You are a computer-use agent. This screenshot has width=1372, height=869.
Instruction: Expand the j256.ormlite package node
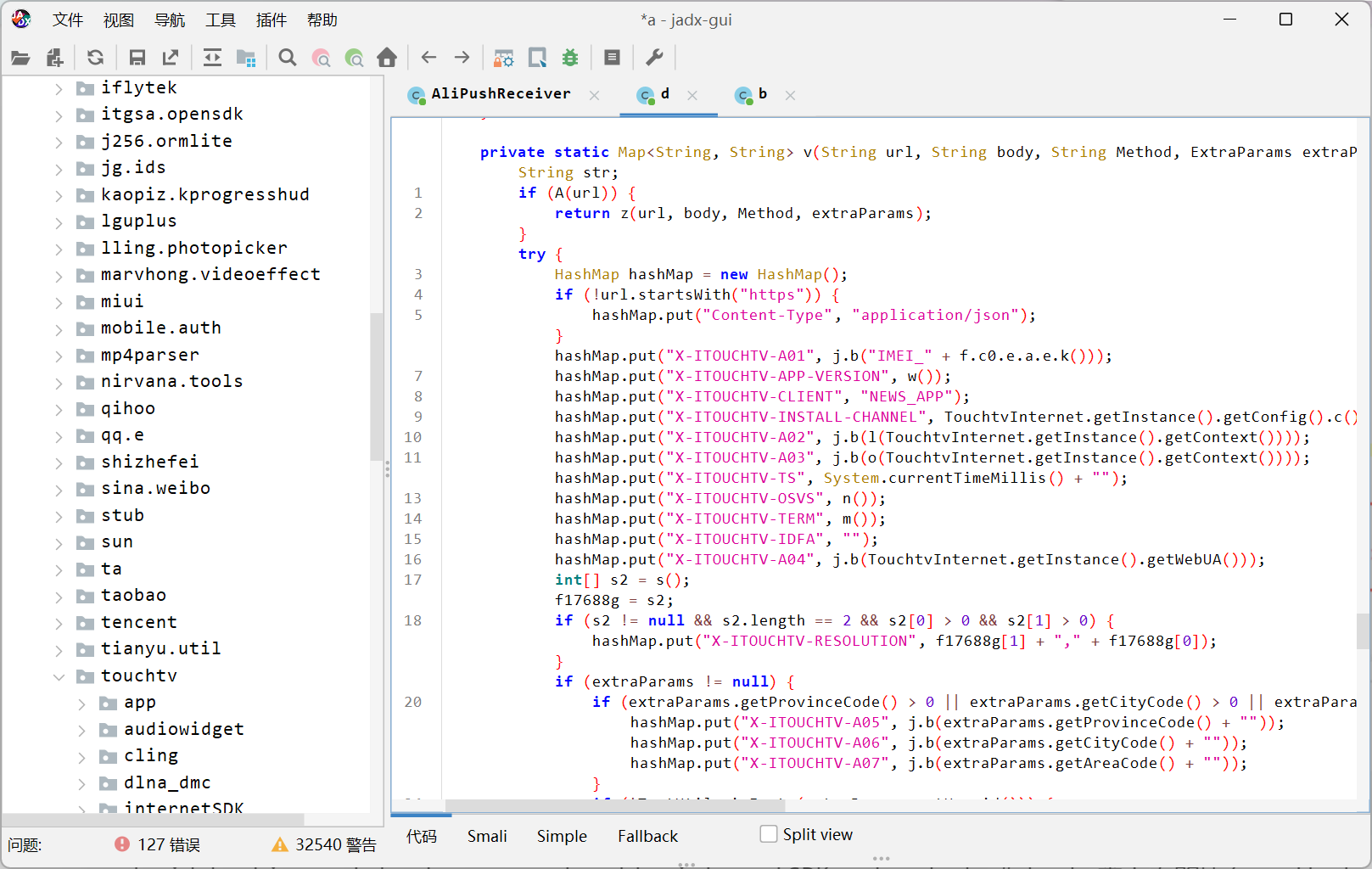59,142
